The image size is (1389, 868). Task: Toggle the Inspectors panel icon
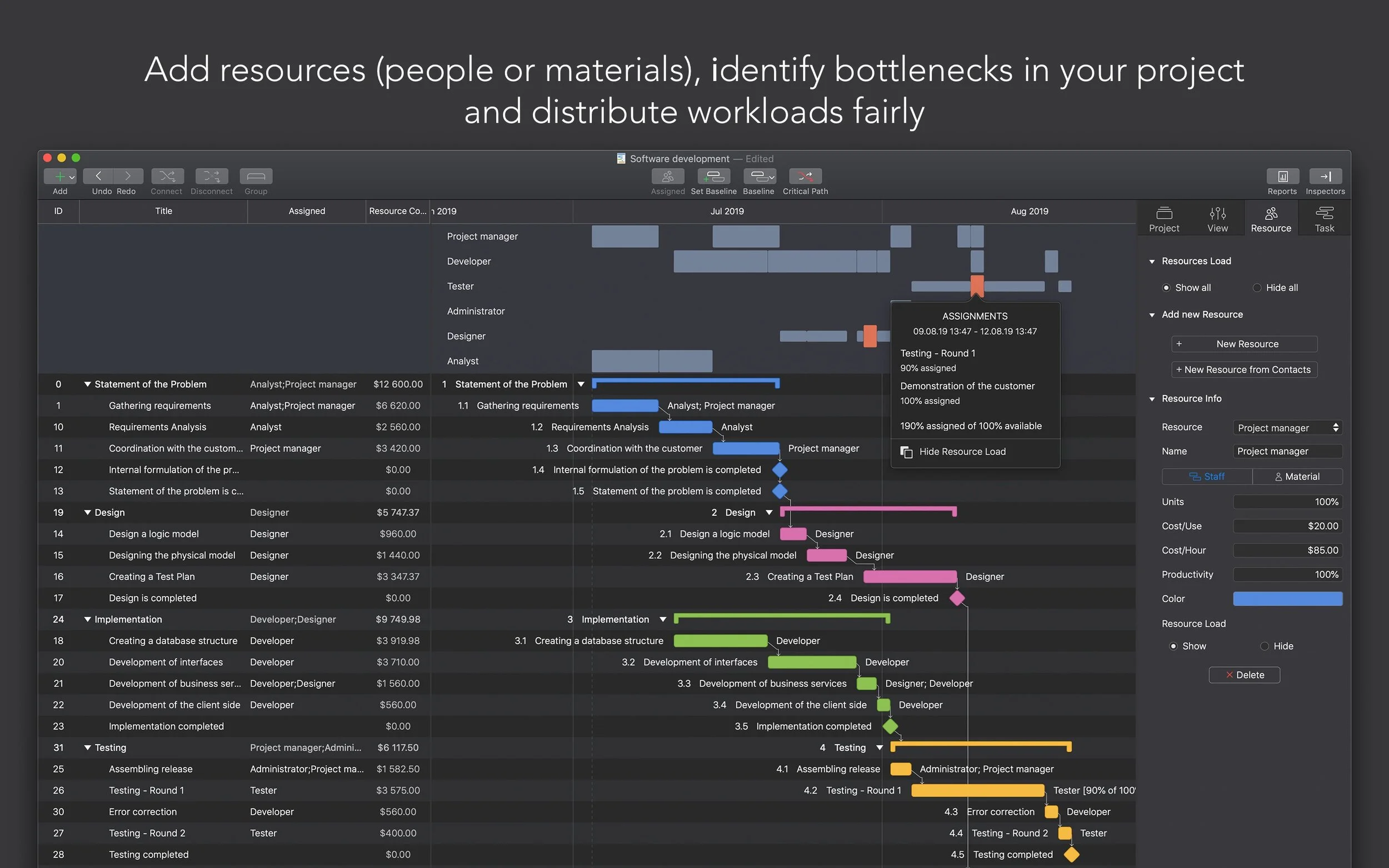pos(1325,176)
